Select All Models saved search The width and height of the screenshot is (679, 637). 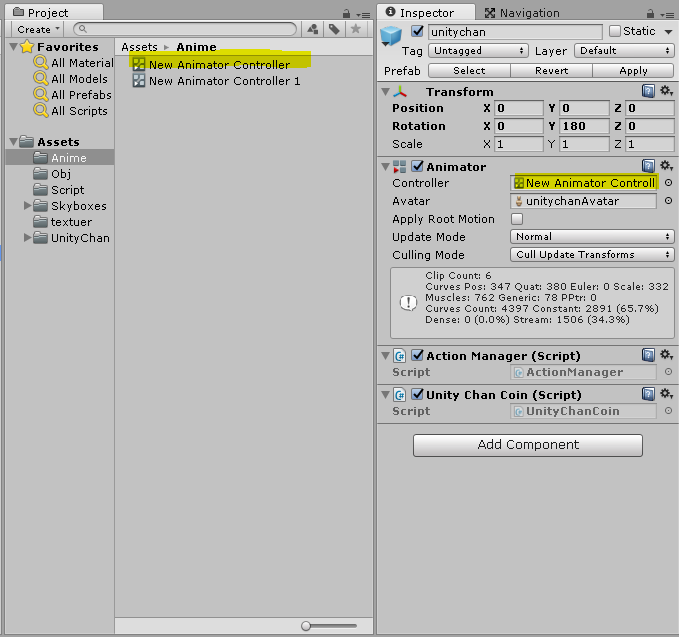71,79
